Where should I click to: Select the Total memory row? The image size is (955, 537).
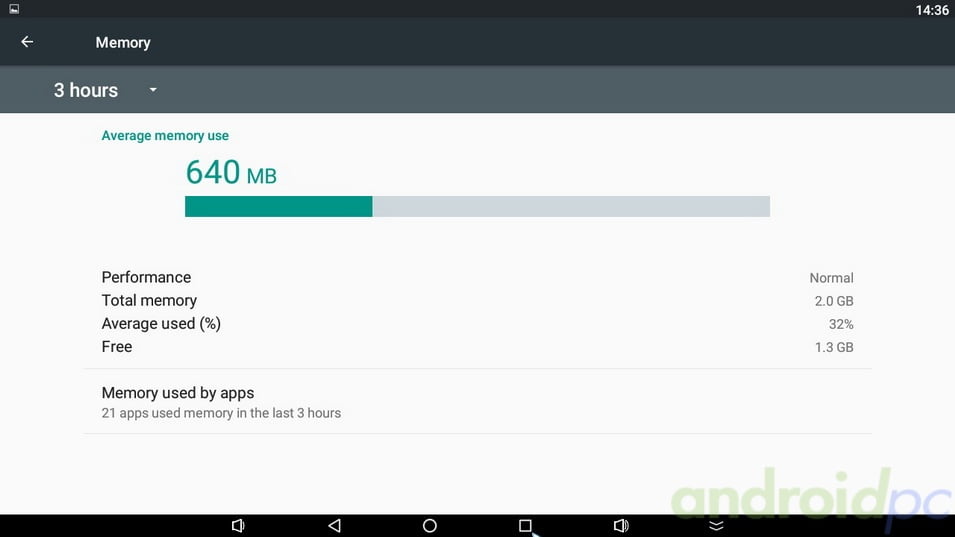pos(478,301)
